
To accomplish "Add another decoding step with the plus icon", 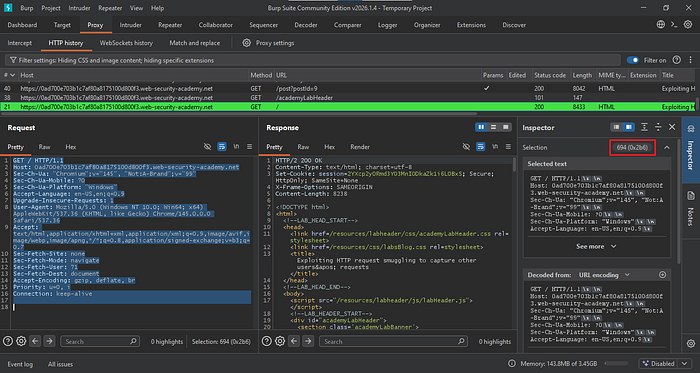I will (x=662, y=275).
